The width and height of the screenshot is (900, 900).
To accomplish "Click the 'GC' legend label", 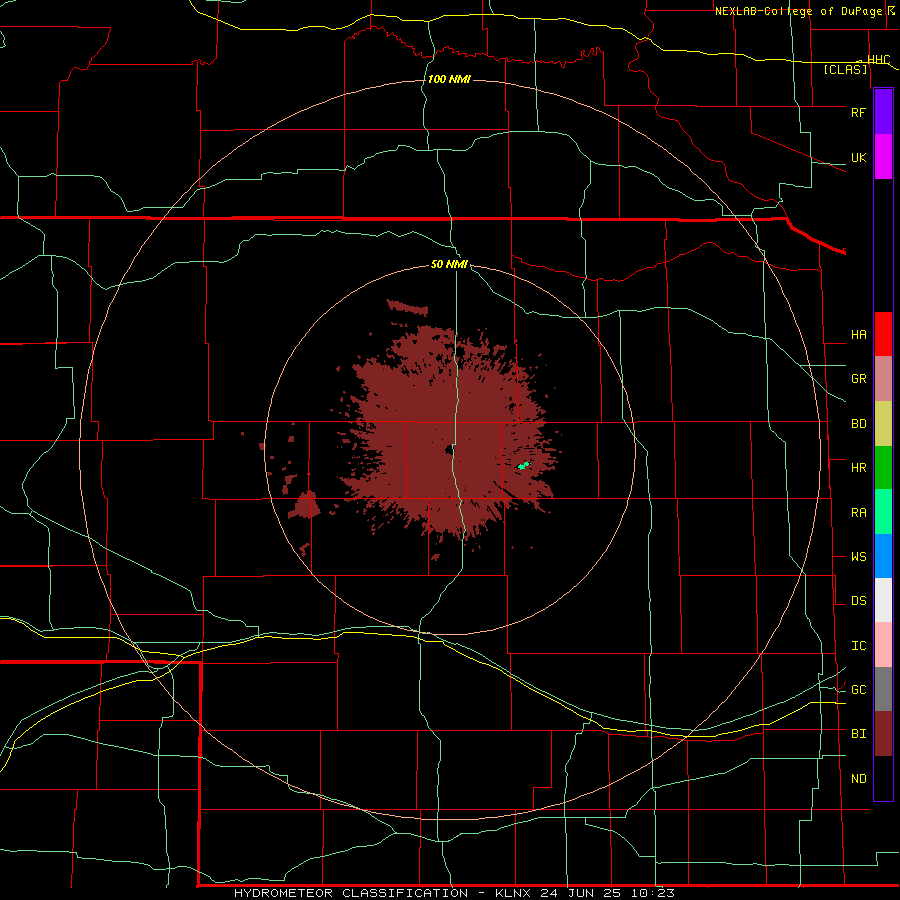I will point(858,690).
